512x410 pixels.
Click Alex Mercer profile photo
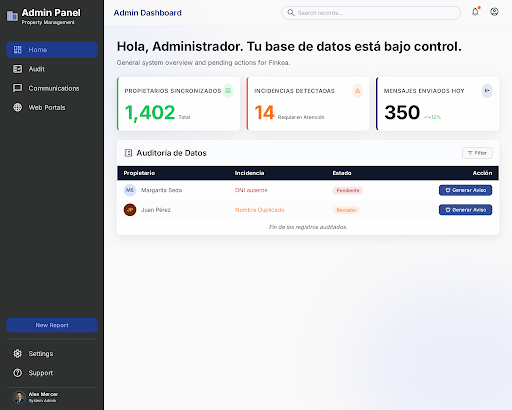19,397
